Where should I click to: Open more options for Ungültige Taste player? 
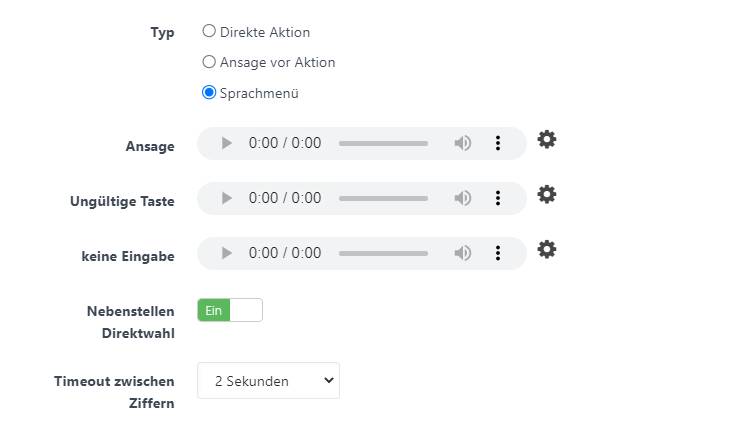[498, 198]
